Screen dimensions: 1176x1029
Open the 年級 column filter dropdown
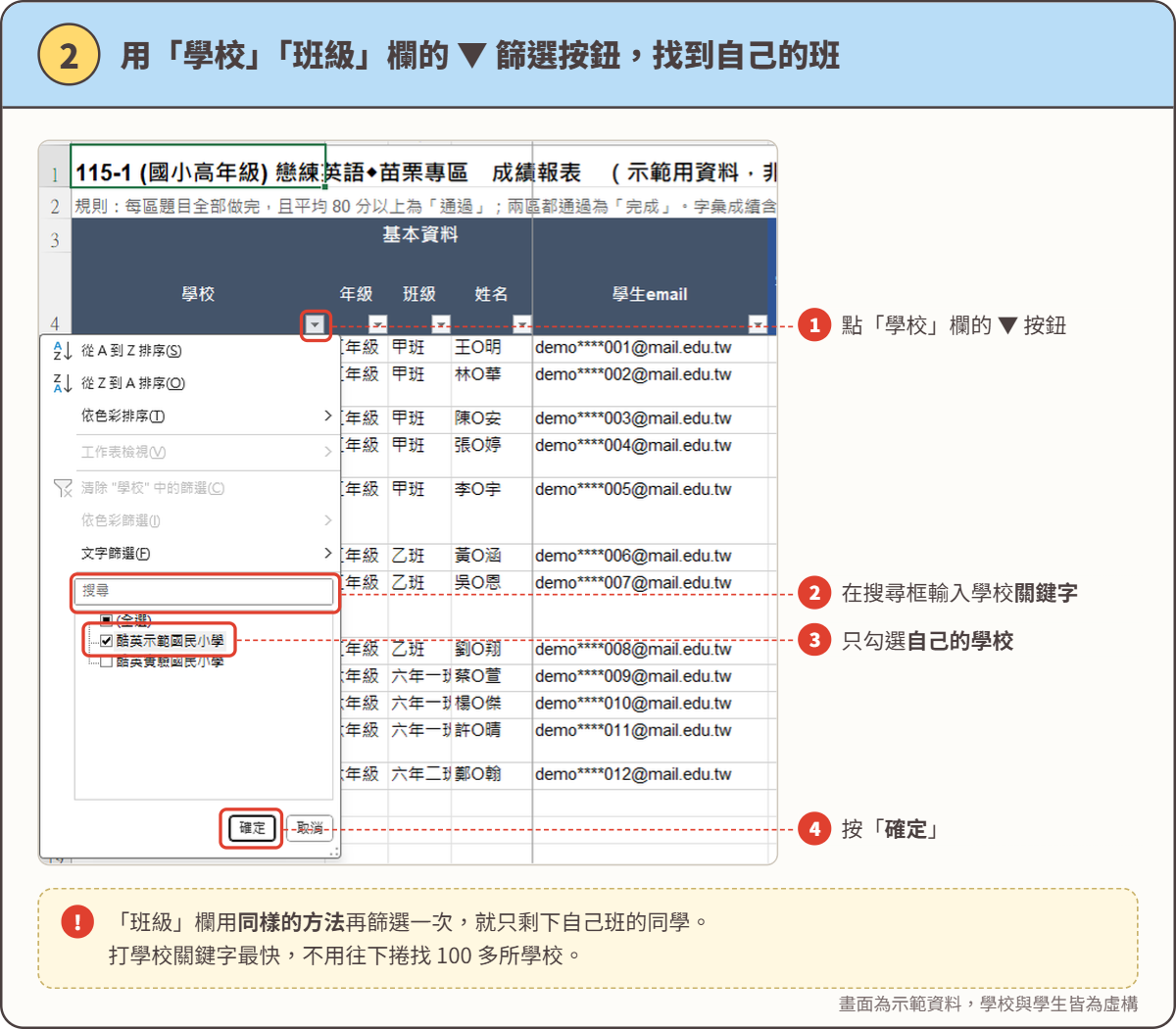coord(378,324)
